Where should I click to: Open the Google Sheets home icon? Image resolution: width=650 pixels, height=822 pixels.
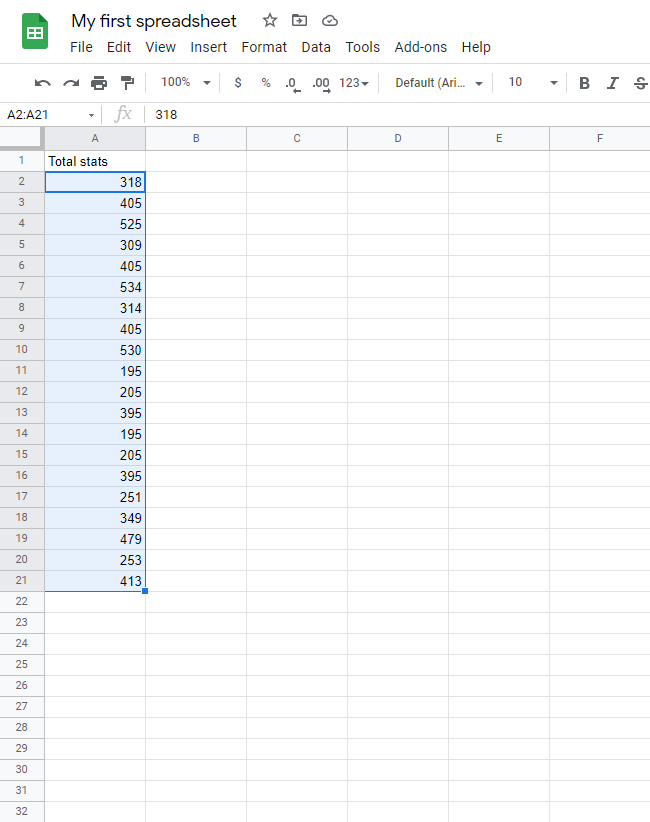pos(36,32)
